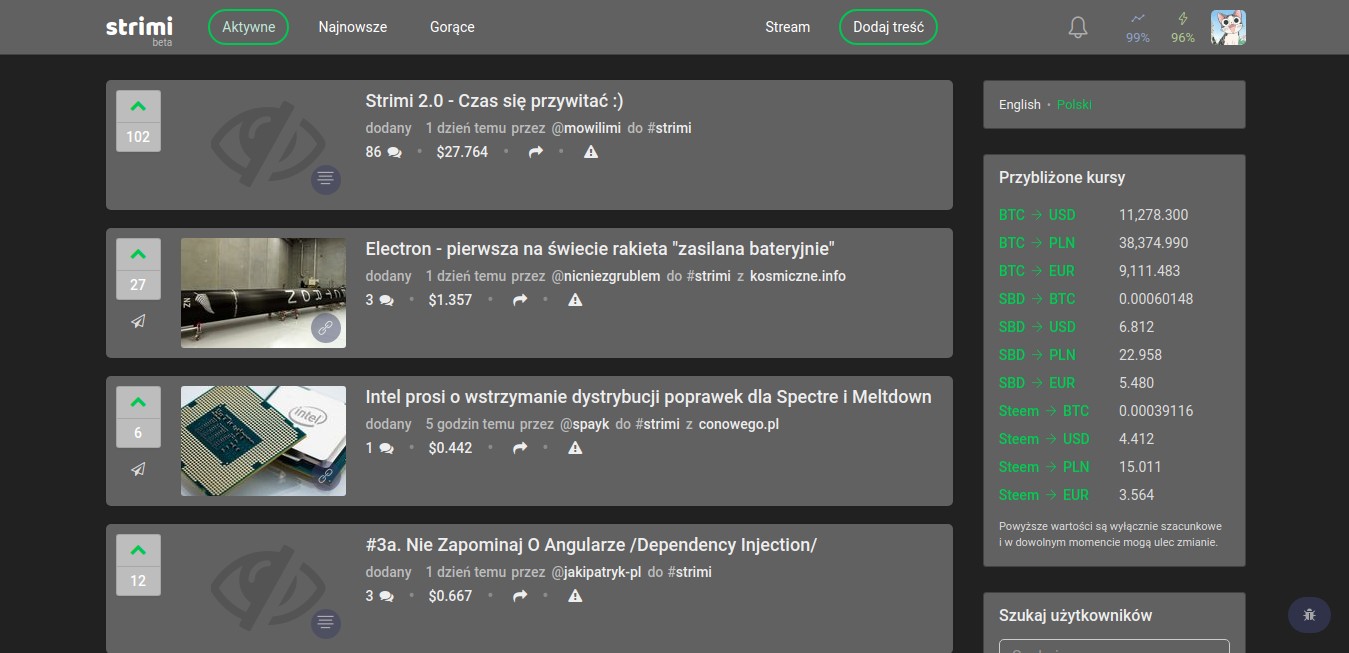
Task: Open #strimi tag on Intel post
Action: (657, 424)
